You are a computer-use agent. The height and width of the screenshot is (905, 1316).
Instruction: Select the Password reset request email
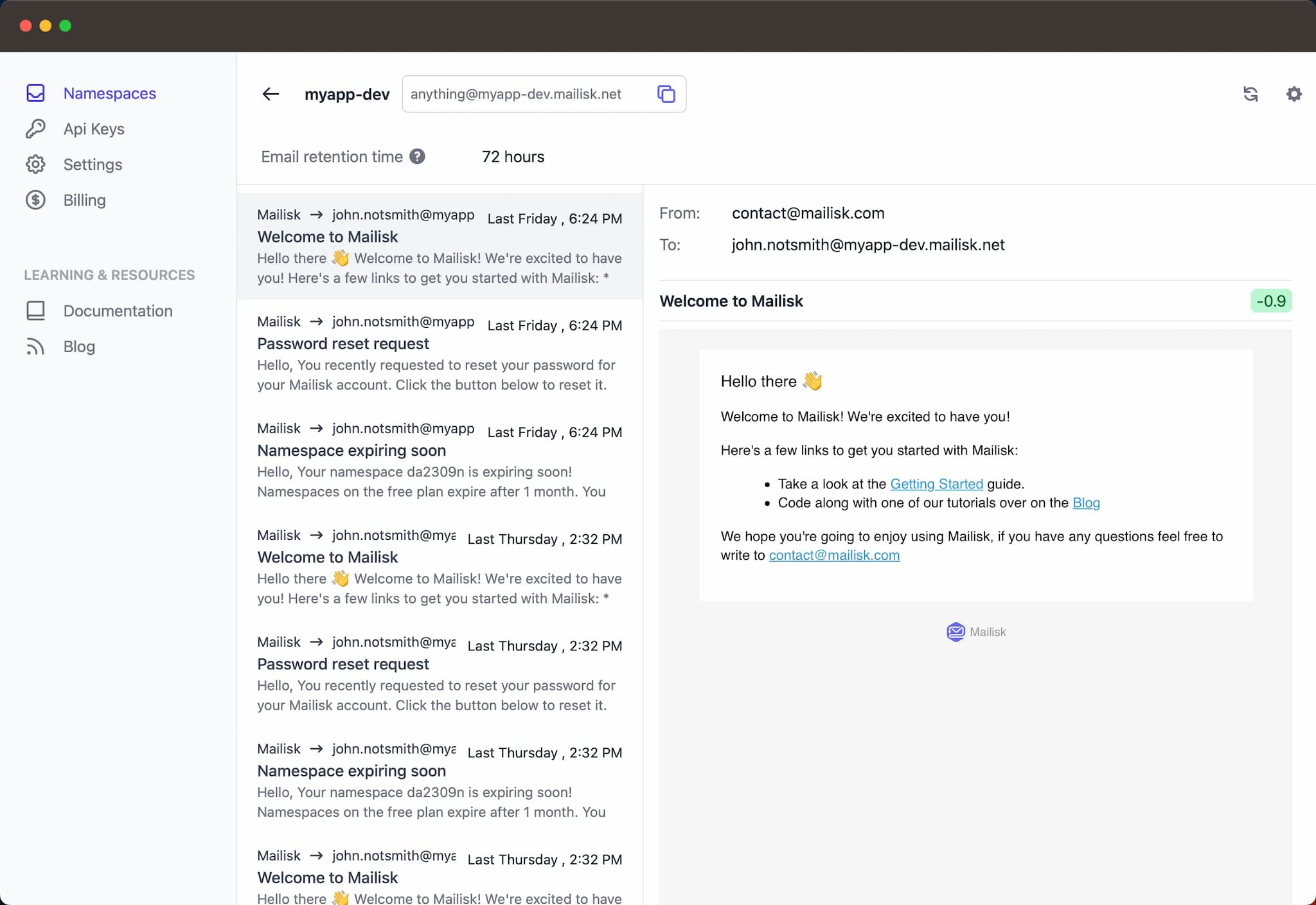(x=440, y=354)
